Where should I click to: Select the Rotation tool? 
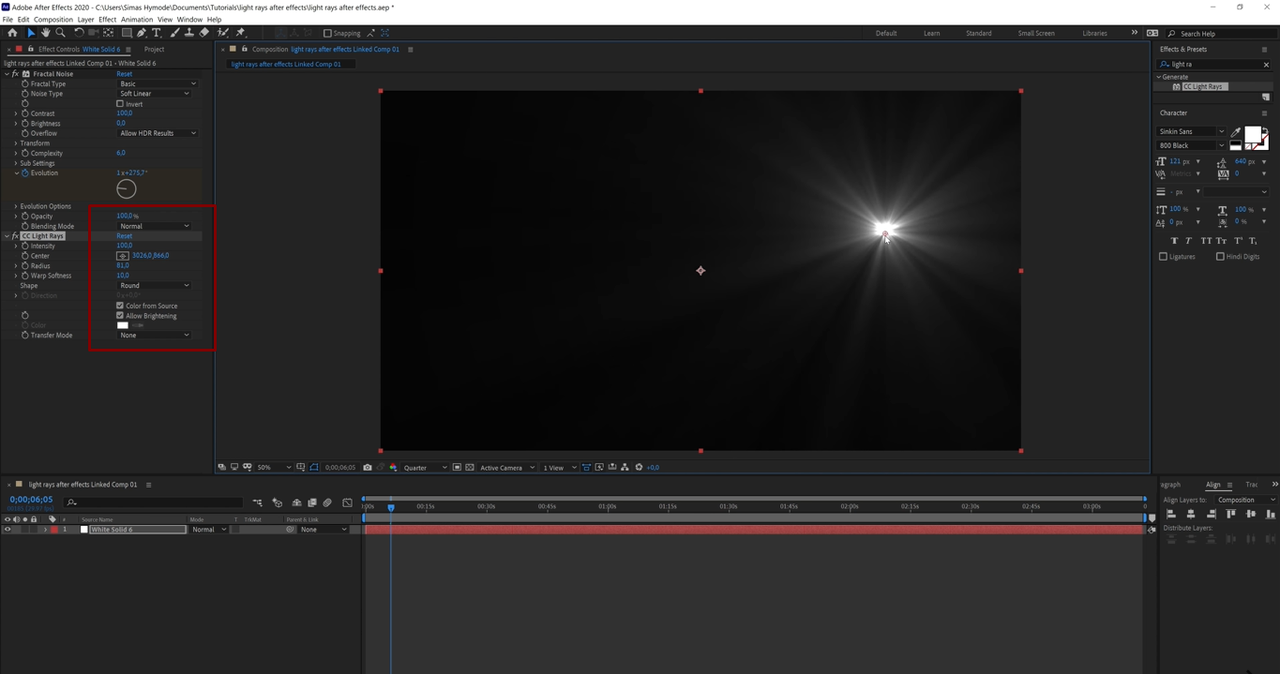tap(79, 33)
